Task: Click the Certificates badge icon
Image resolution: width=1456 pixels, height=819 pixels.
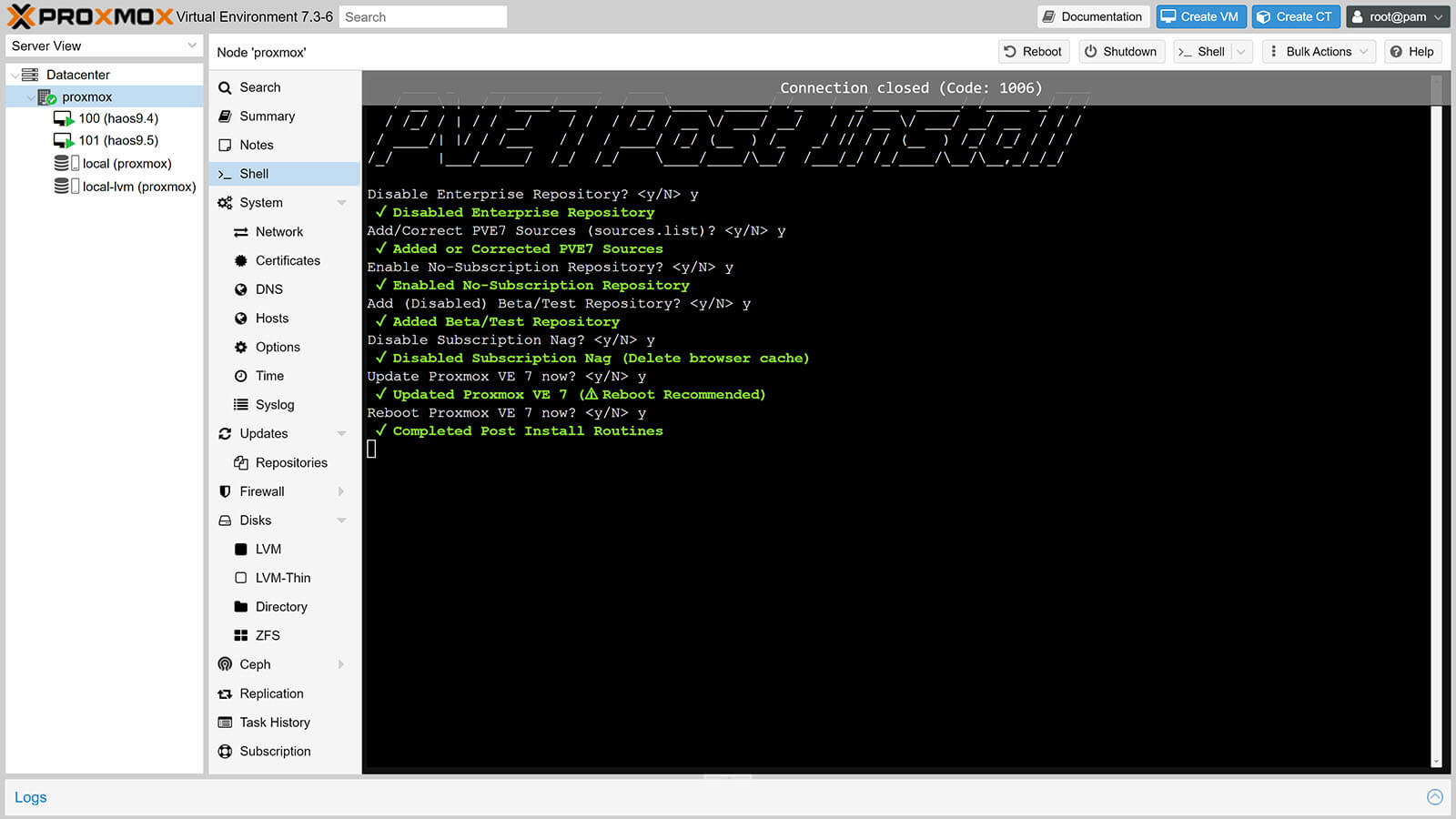Action: pyautogui.click(x=241, y=260)
